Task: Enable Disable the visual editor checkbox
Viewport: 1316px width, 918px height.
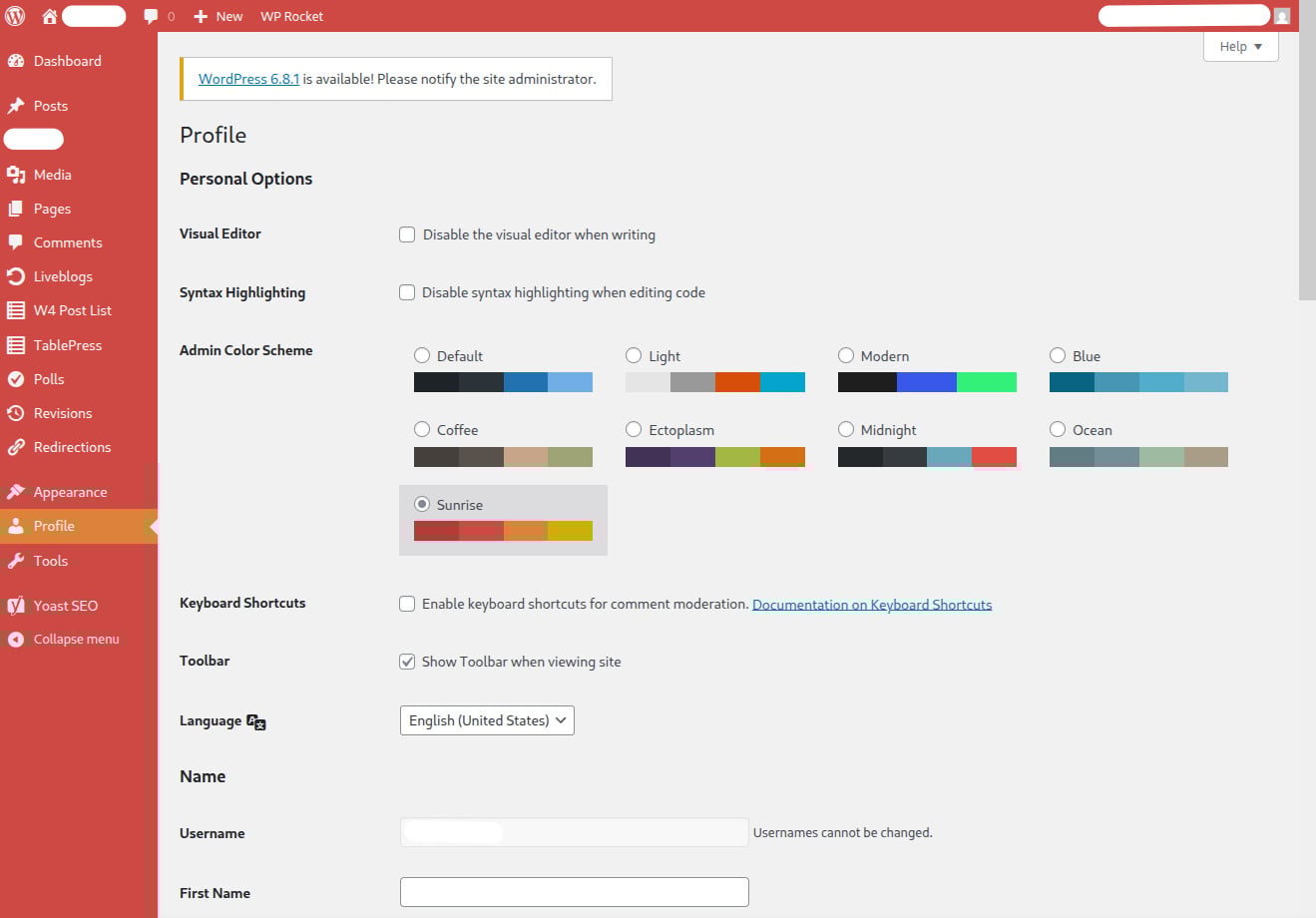Action: (407, 234)
